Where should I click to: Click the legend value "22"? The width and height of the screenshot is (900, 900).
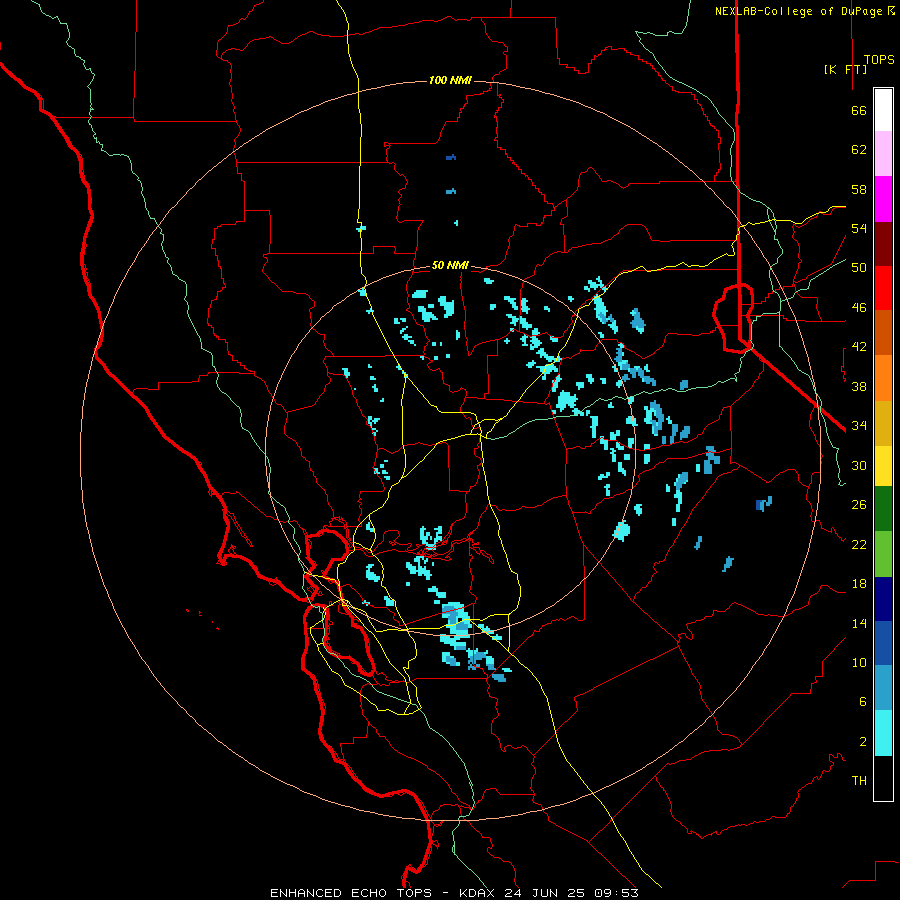(x=859, y=545)
